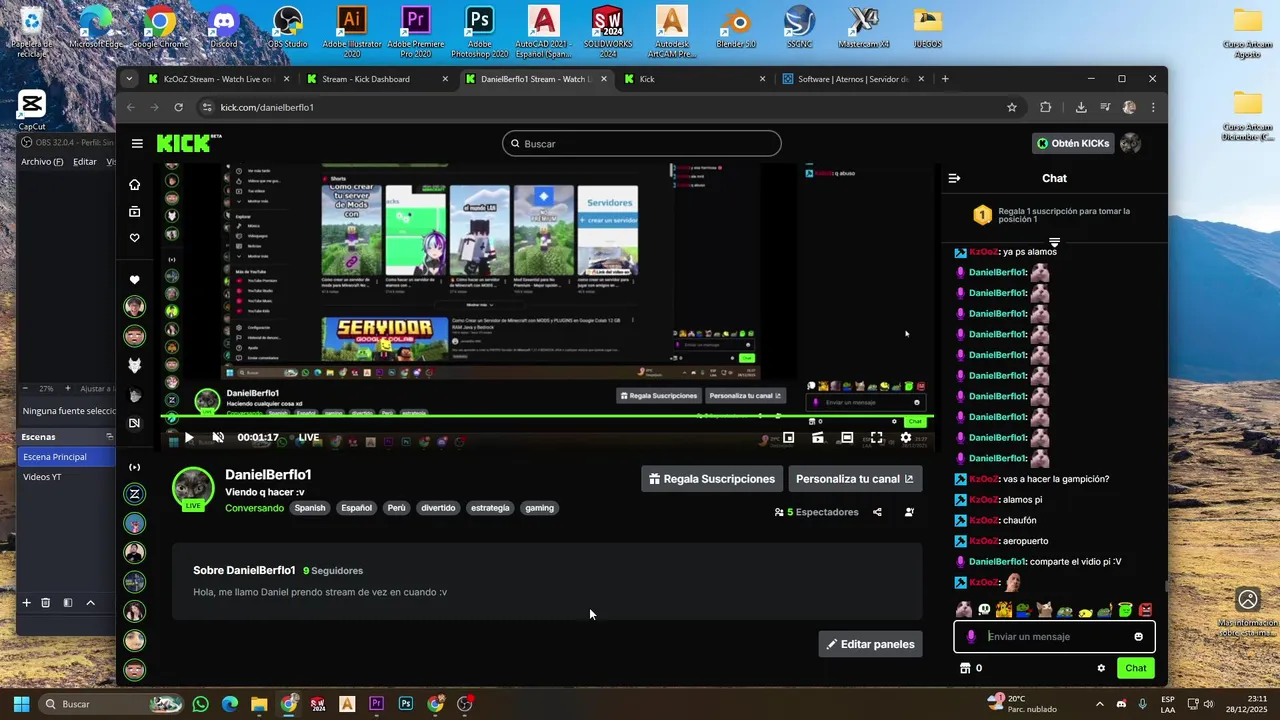Open the emoji picker in chat input

1138,637
